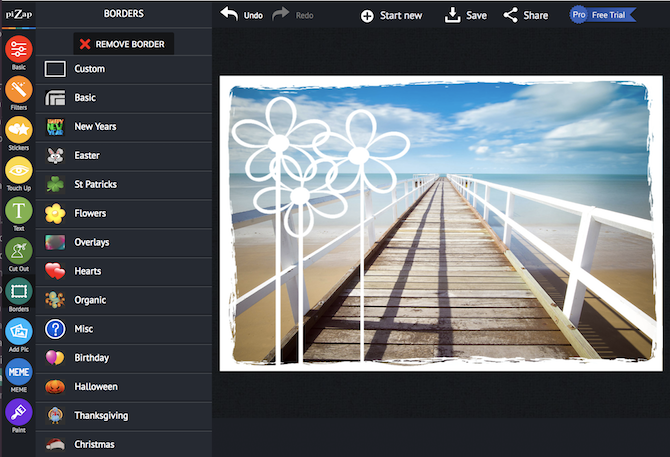
Task: Select the Paint brush tool
Action: pos(18,412)
